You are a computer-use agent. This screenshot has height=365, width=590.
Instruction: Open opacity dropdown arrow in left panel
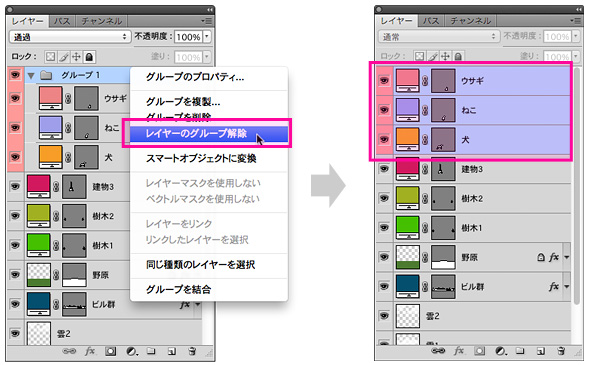pos(207,37)
